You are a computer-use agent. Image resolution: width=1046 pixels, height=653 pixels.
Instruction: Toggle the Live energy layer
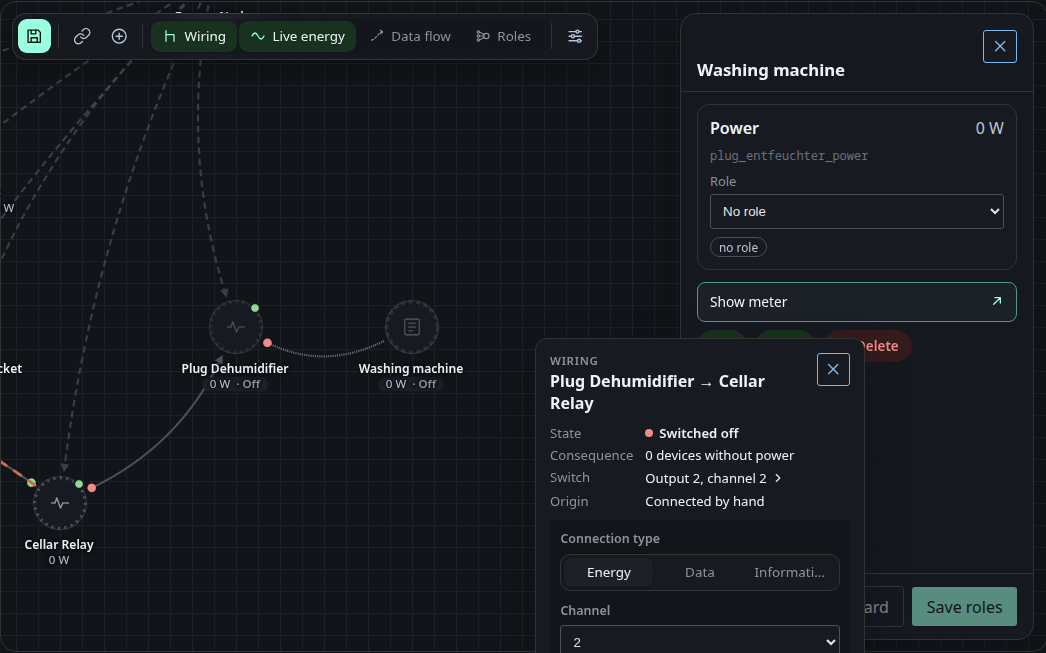298,36
